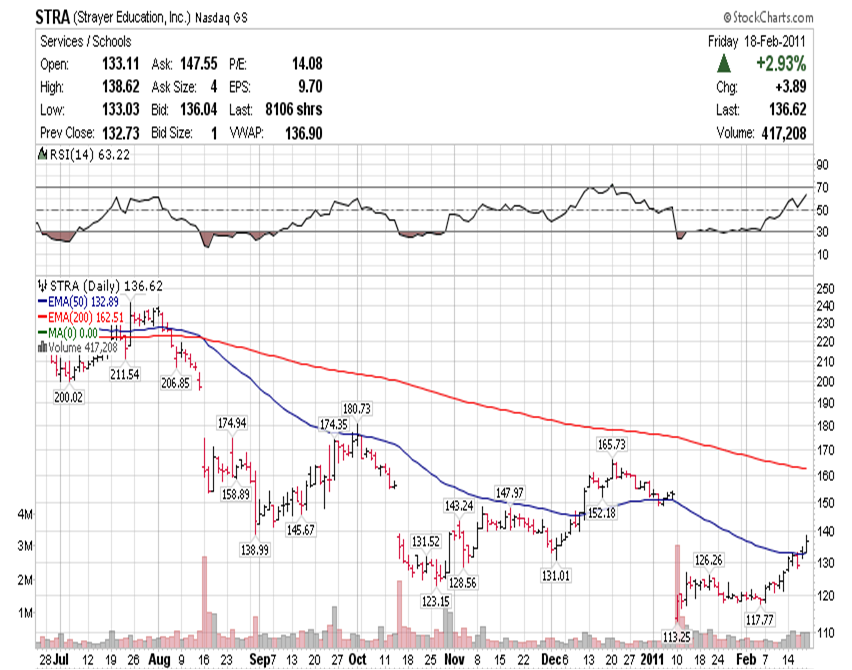Click the 174.94 price high label
The width and height of the screenshot is (852, 670).
(x=232, y=423)
